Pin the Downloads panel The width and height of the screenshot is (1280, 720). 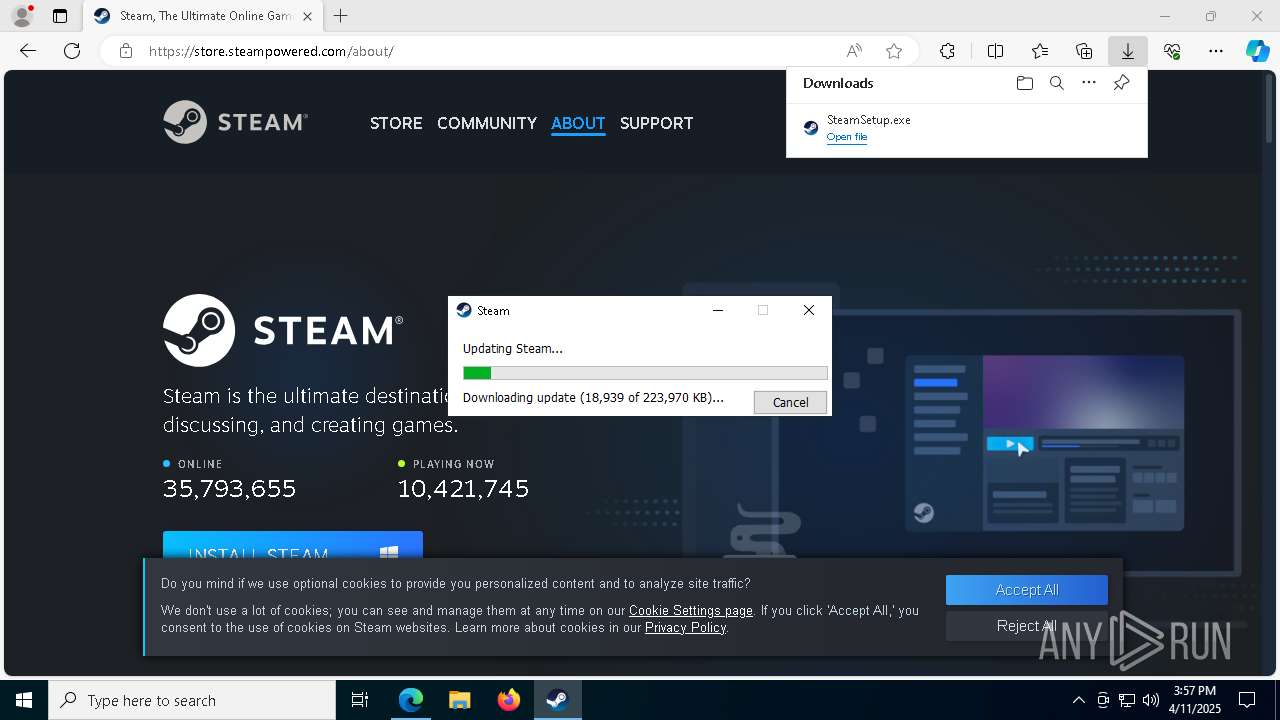tap(1121, 83)
